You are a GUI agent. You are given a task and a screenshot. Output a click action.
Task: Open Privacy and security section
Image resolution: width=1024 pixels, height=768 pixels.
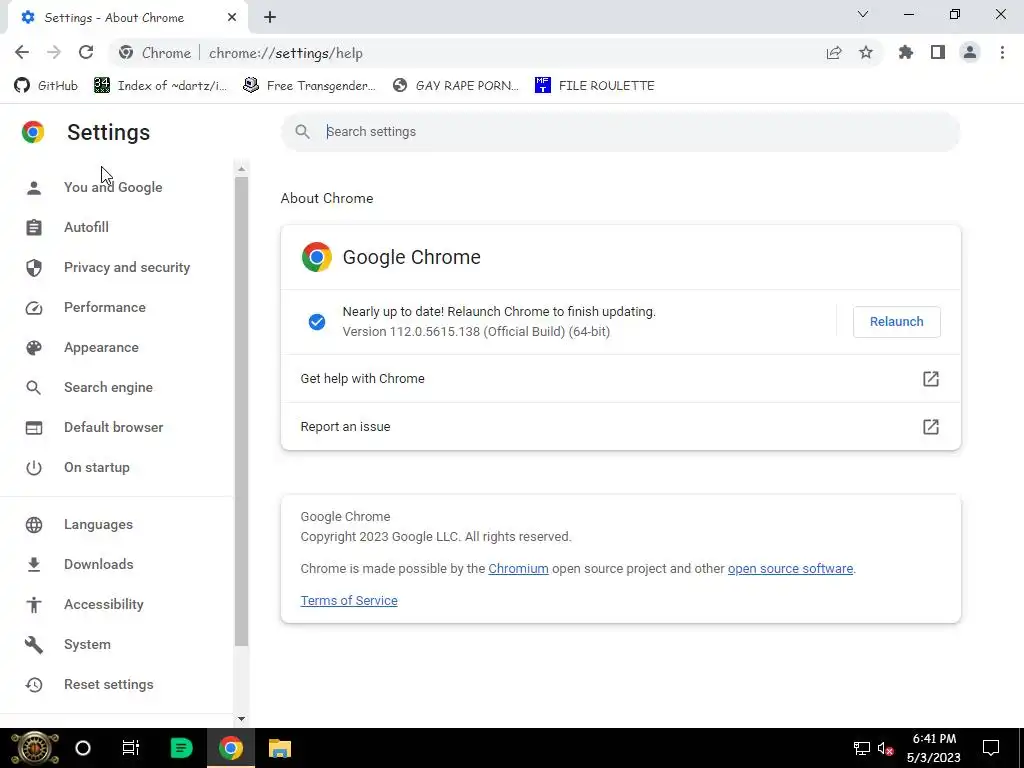click(127, 267)
